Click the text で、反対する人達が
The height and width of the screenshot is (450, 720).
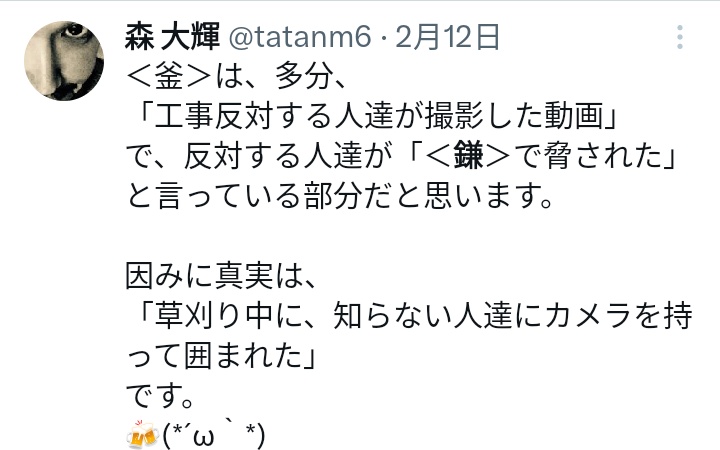[259, 156]
